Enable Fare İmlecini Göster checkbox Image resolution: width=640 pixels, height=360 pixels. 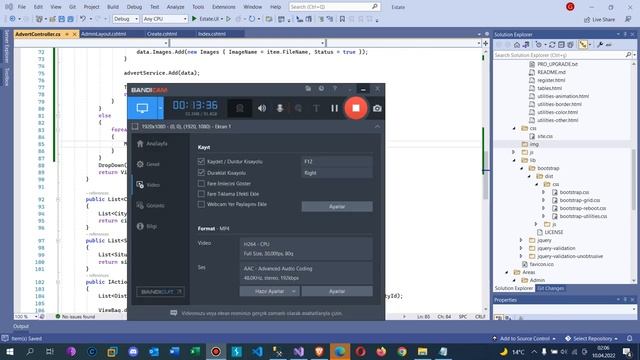201,184
